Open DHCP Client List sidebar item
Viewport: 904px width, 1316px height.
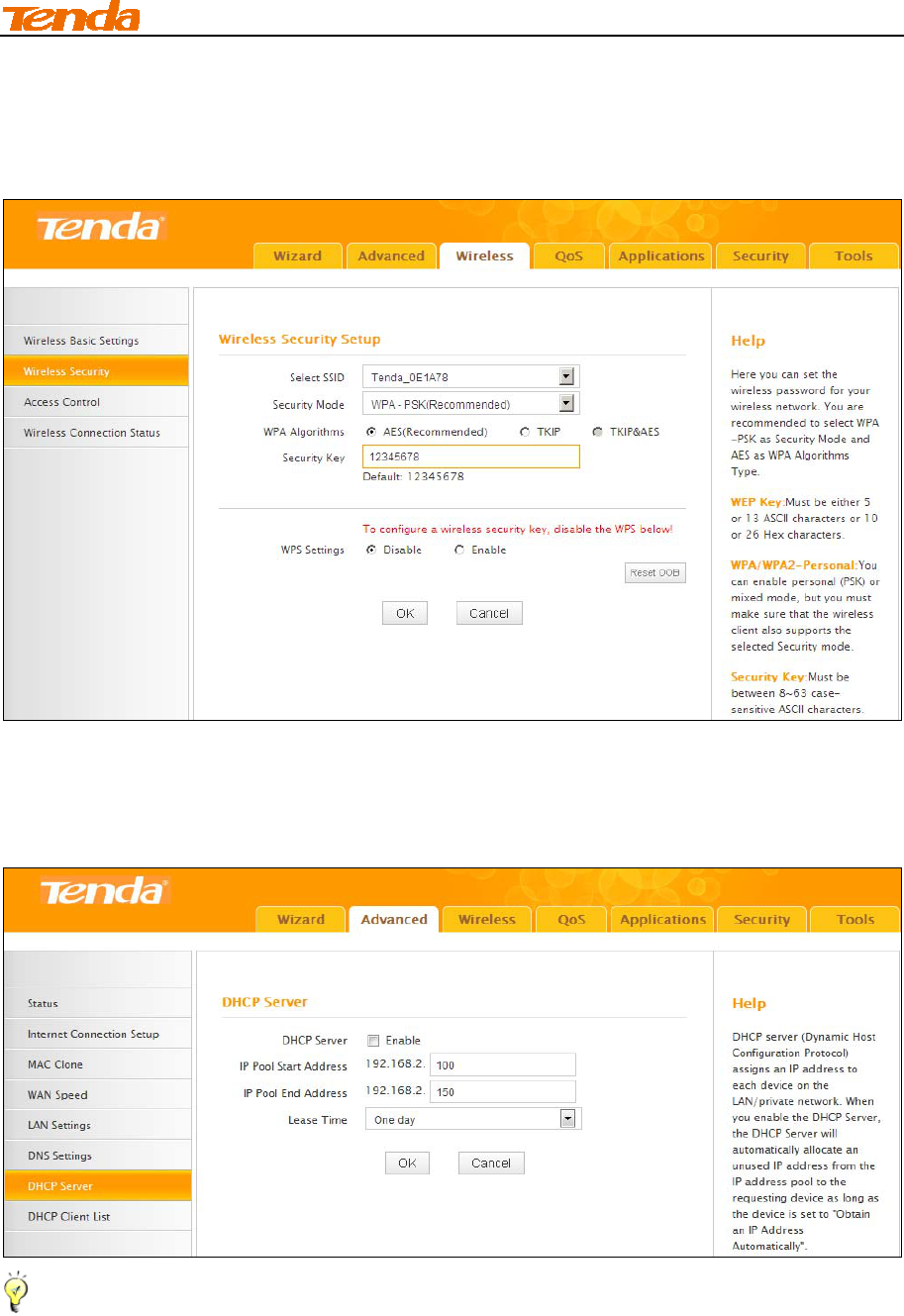(x=97, y=1216)
